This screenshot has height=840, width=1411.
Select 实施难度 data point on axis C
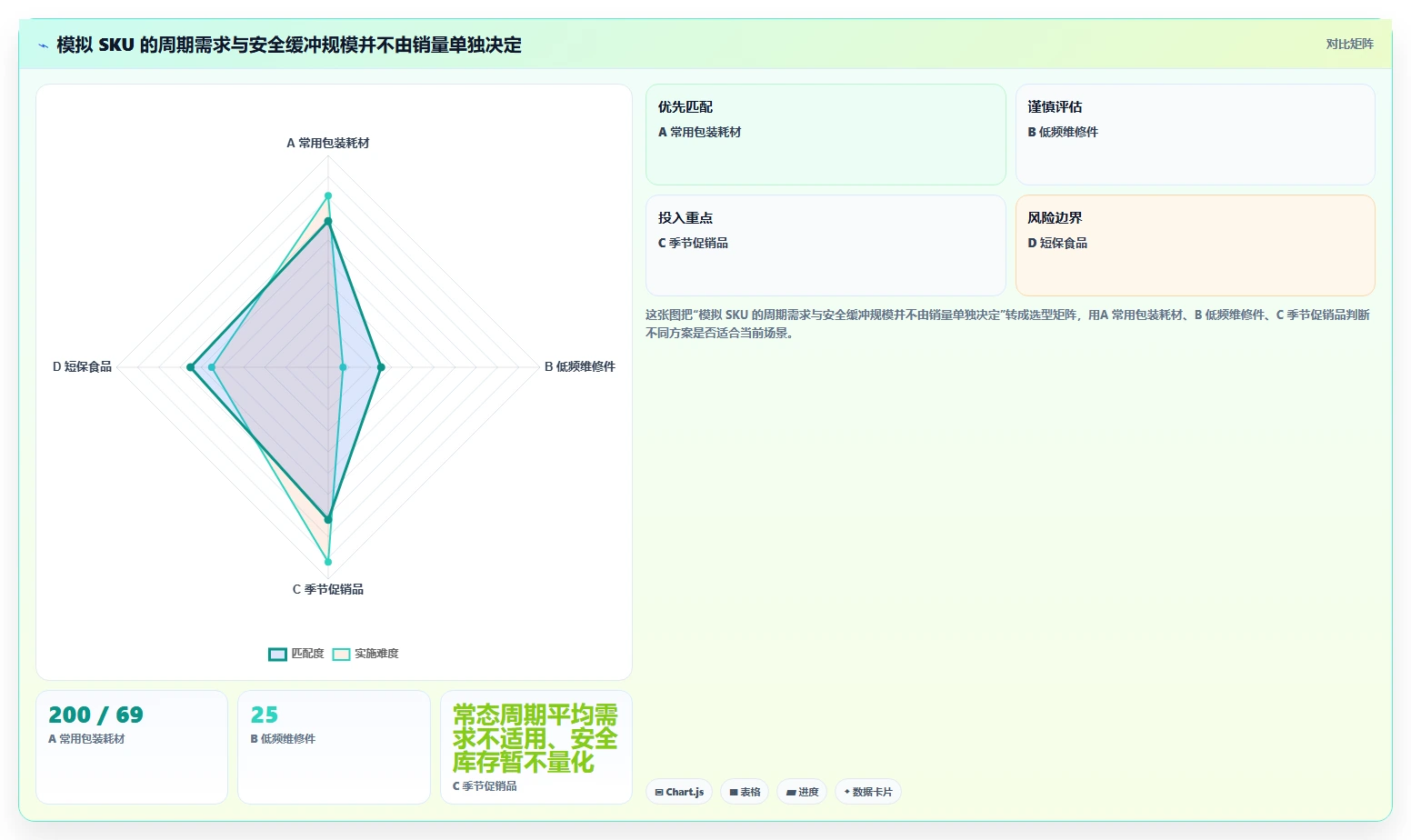[x=328, y=562]
